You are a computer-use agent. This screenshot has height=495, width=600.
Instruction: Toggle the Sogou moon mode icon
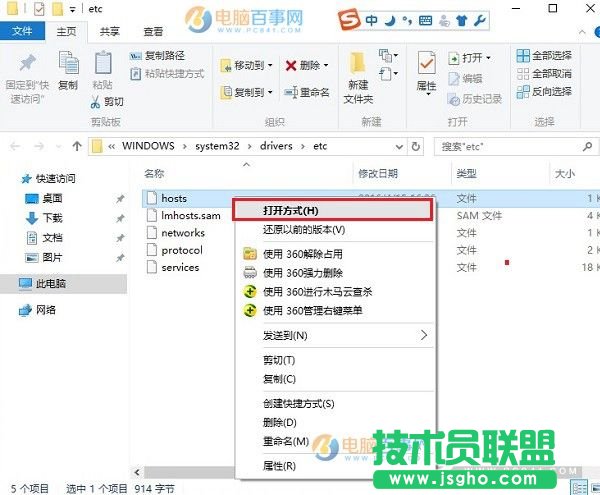(390, 20)
